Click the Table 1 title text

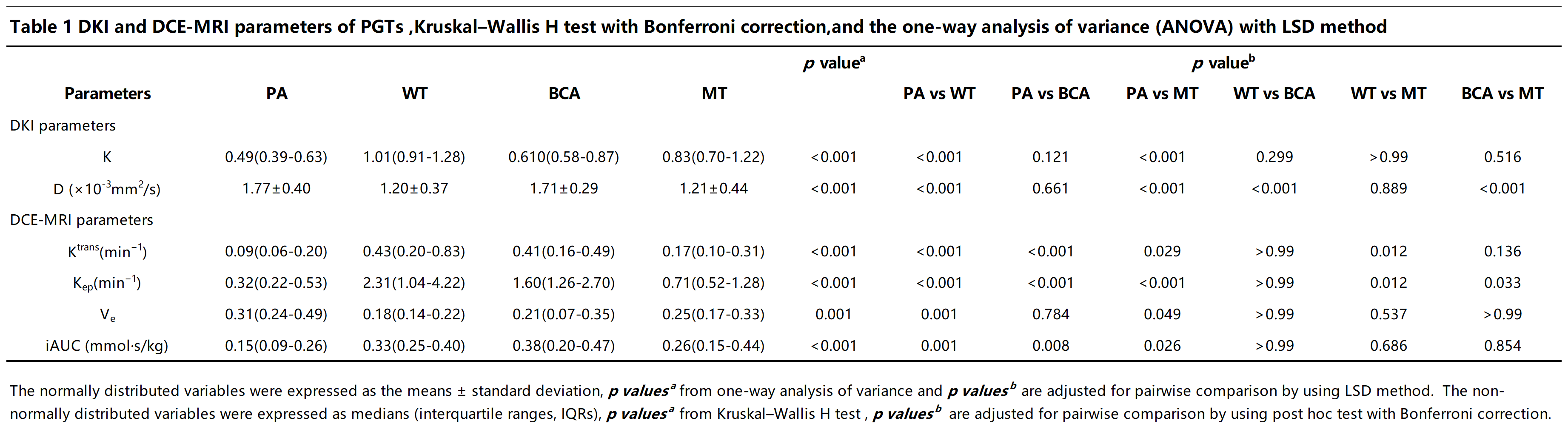[698, 27]
